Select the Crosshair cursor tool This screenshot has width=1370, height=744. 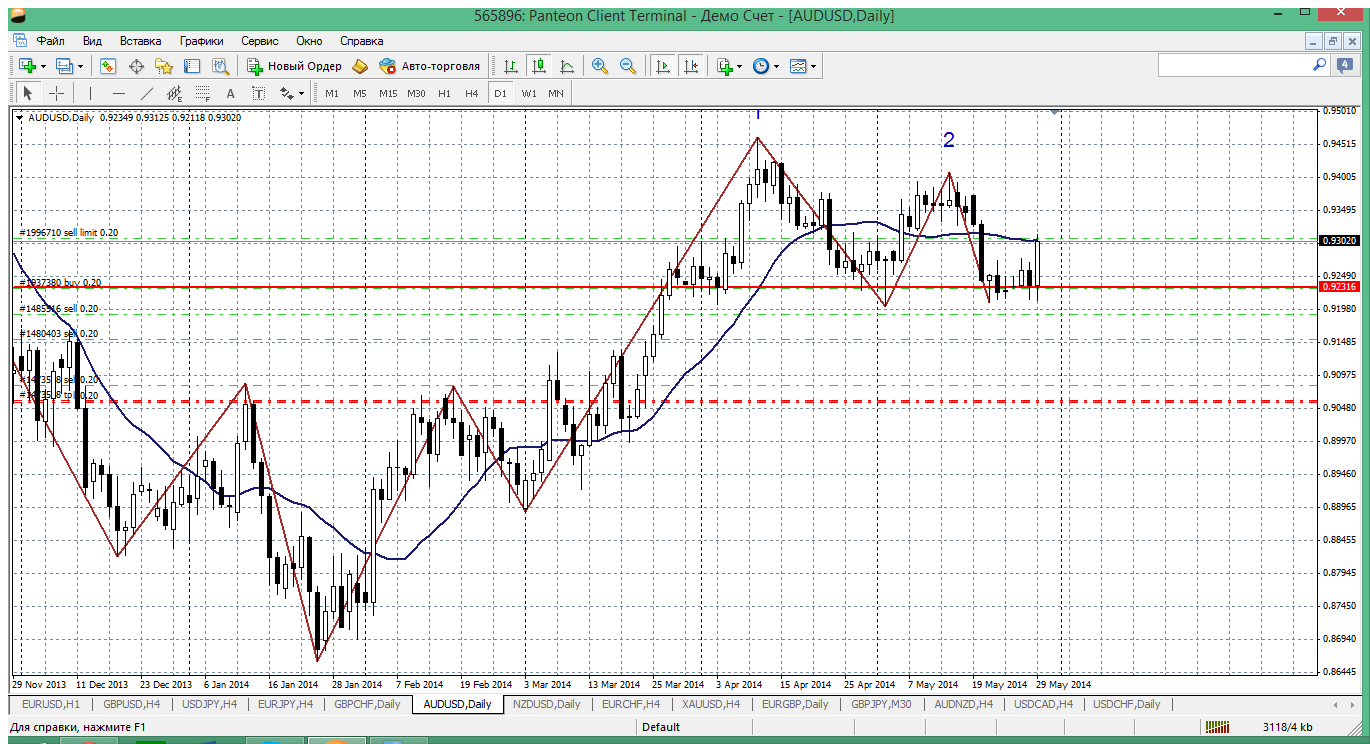point(57,93)
